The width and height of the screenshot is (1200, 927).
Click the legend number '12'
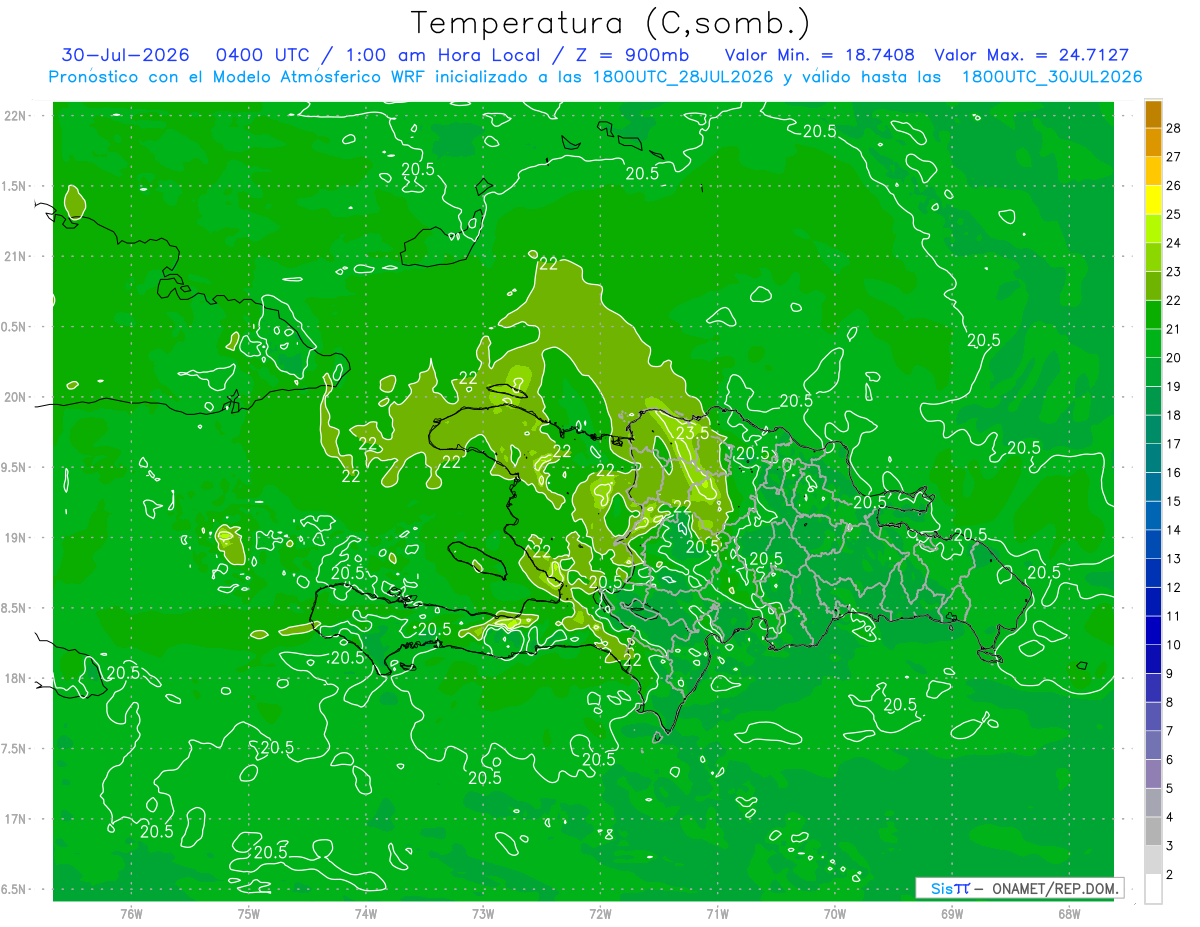1174,588
